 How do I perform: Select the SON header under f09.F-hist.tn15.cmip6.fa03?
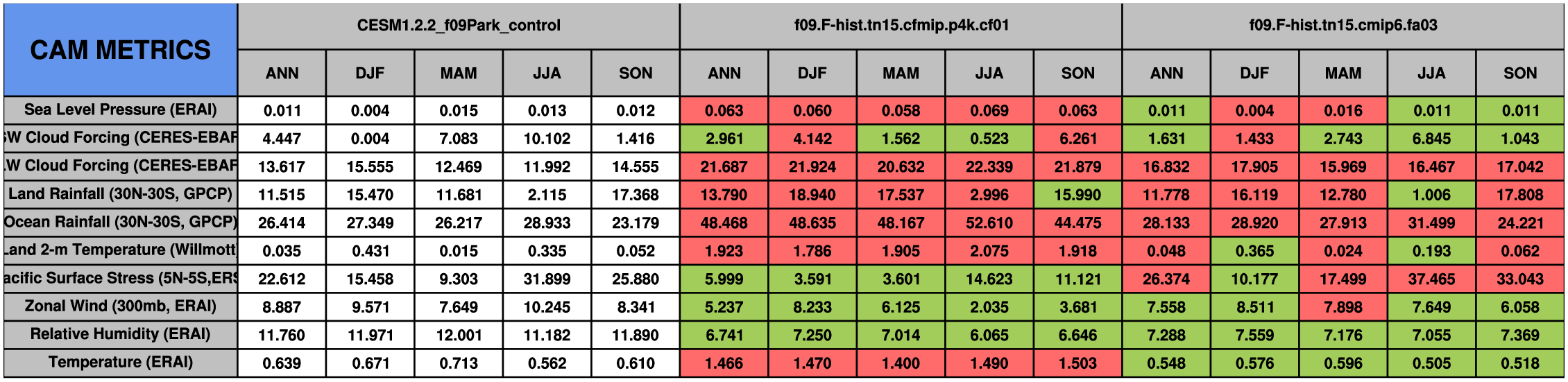(x=1519, y=73)
